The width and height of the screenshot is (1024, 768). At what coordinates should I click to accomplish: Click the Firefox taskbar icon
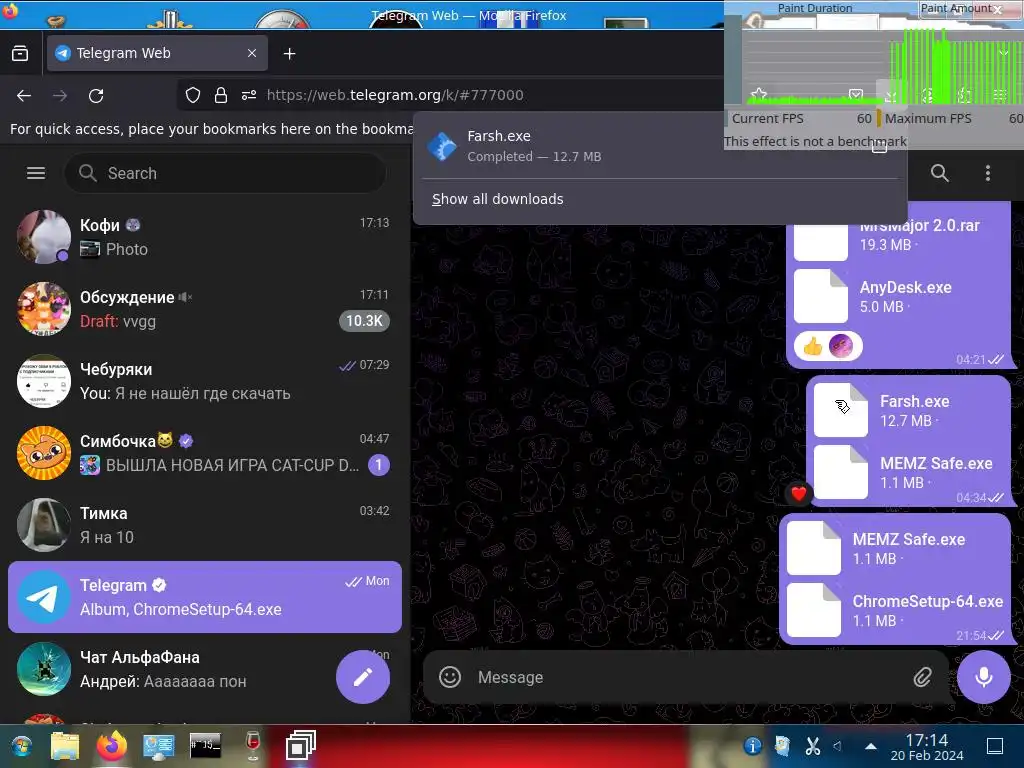[x=112, y=746]
